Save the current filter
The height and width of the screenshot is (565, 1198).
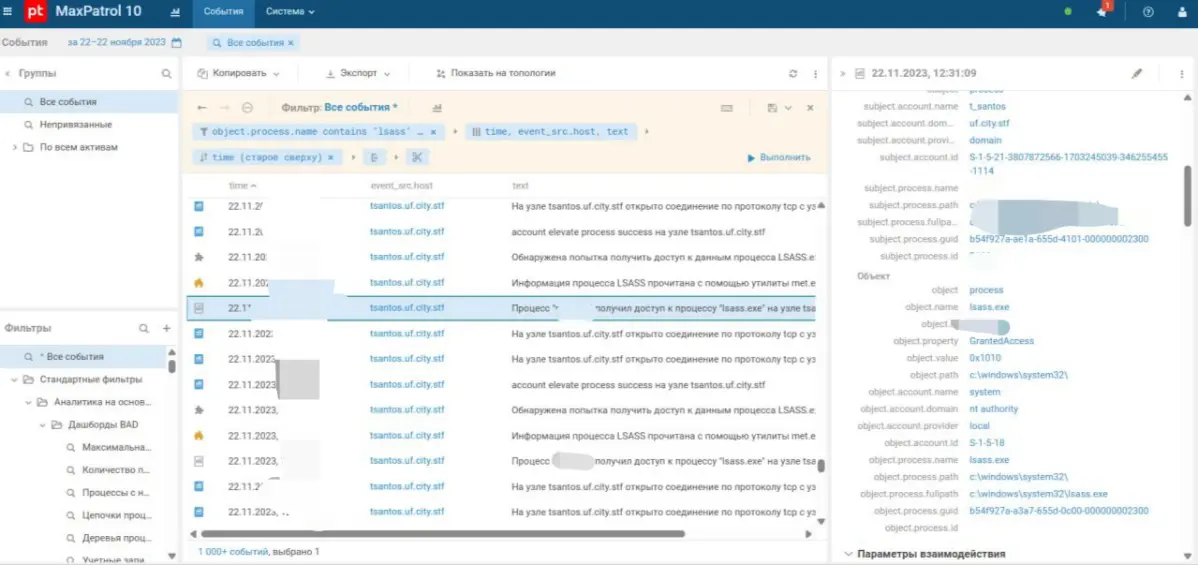point(772,108)
